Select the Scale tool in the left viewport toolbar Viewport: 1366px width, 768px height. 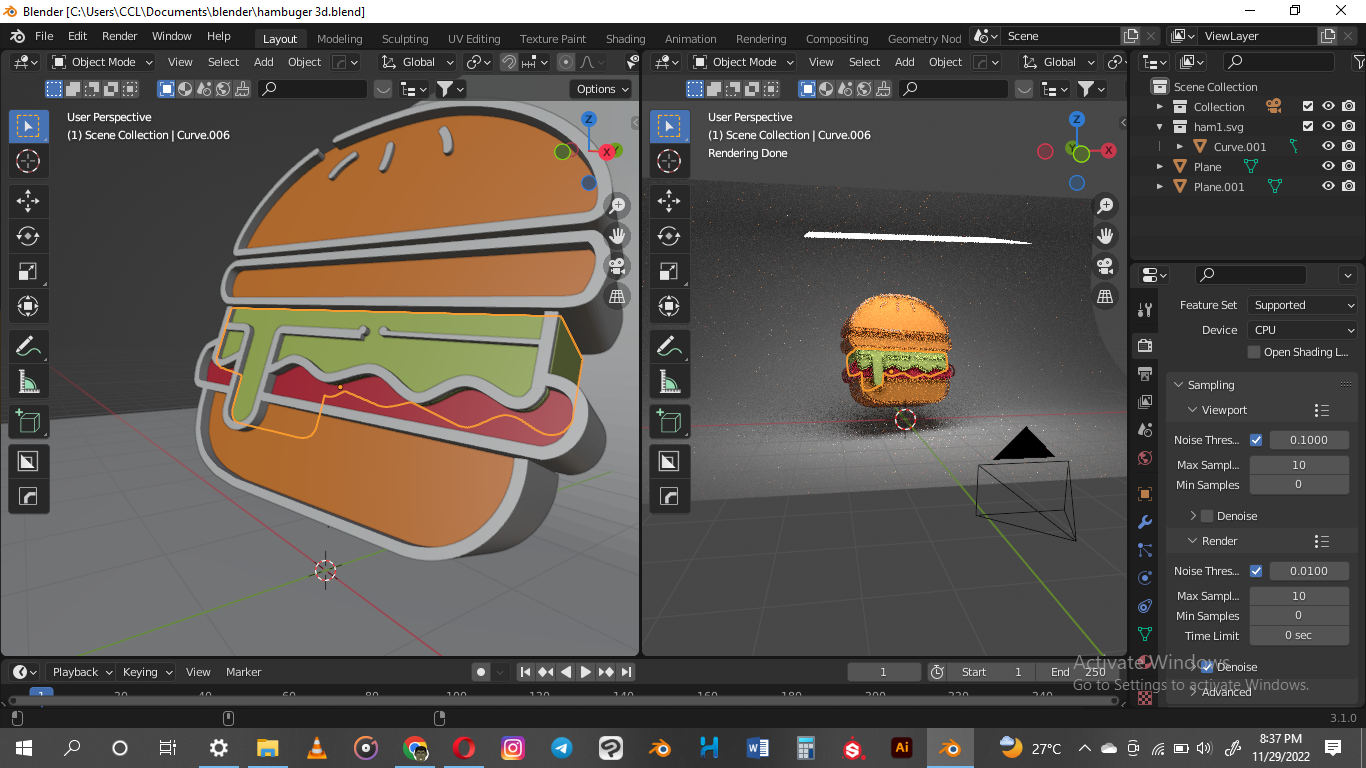point(28,271)
